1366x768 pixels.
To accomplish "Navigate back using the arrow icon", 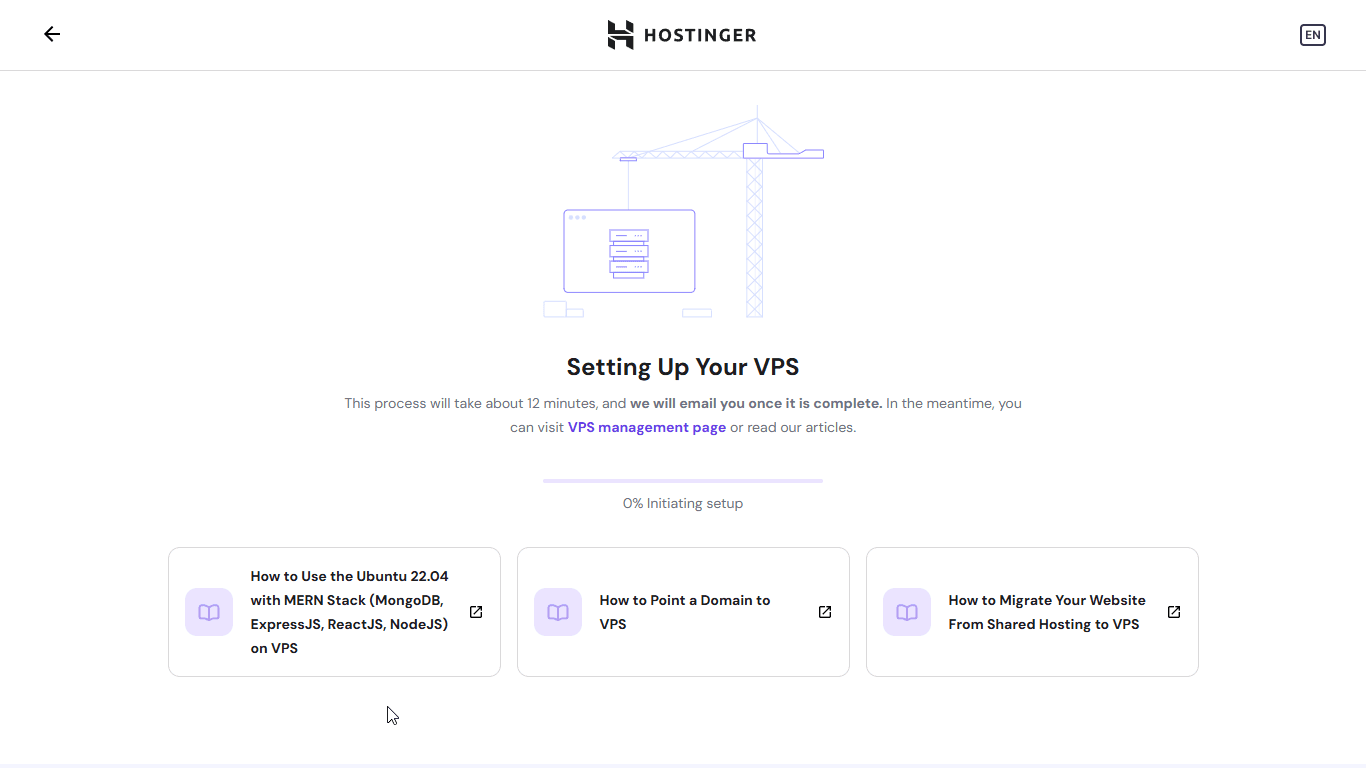I will (x=52, y=34).
